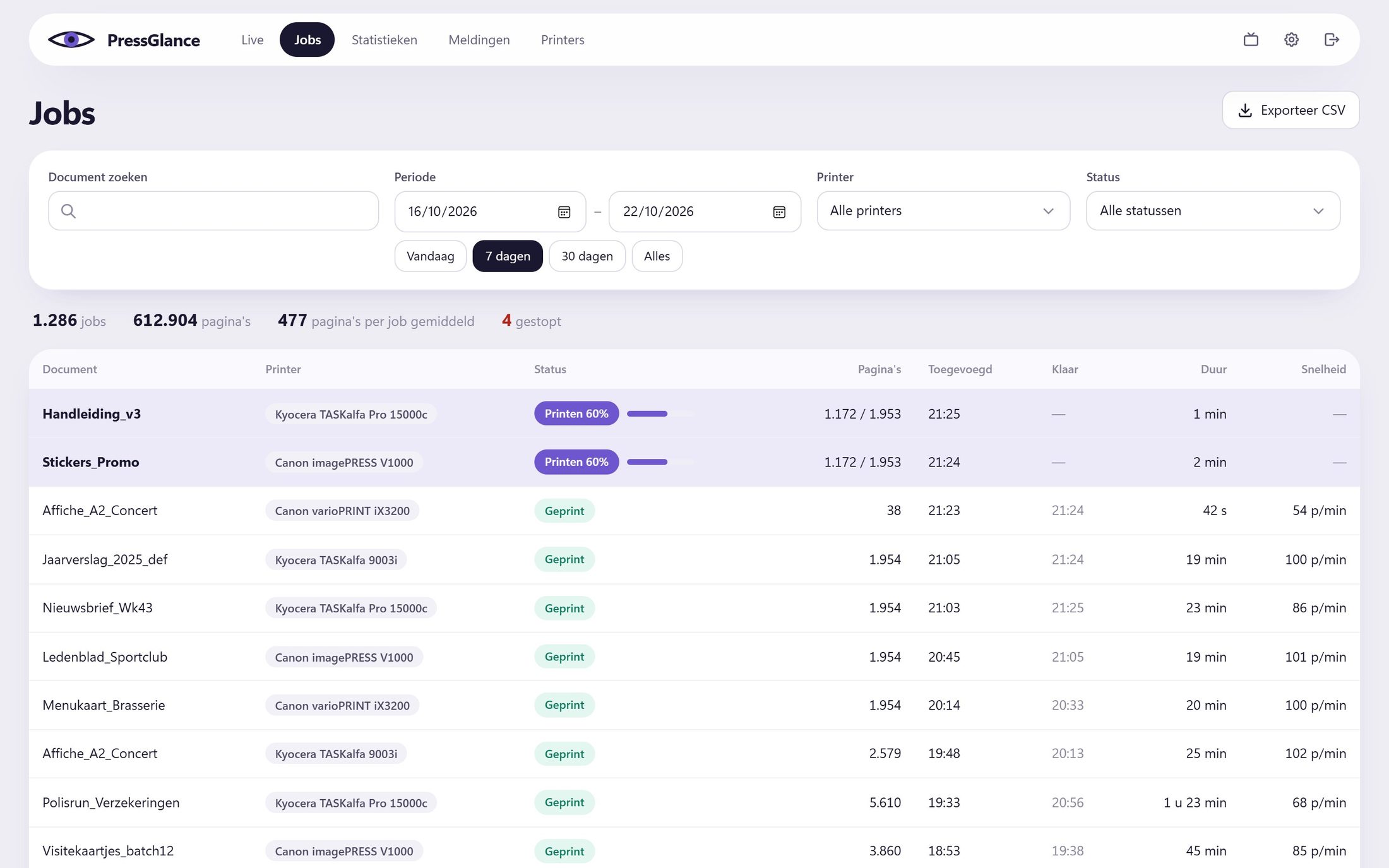The image size is (1389, 868).
Task: Switch to the Jobs tab
Action: pos(307,40)
